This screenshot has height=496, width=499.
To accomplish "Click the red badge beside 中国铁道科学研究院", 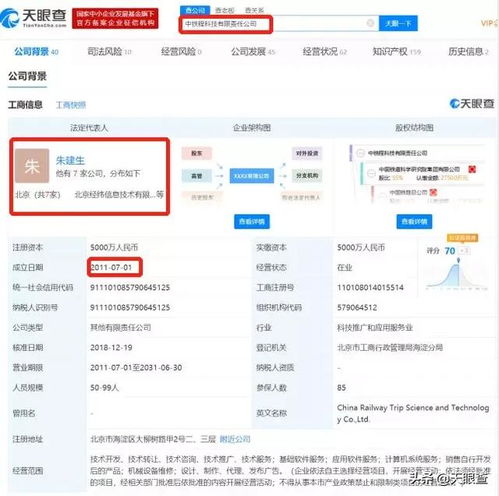I will pos(472,169).
